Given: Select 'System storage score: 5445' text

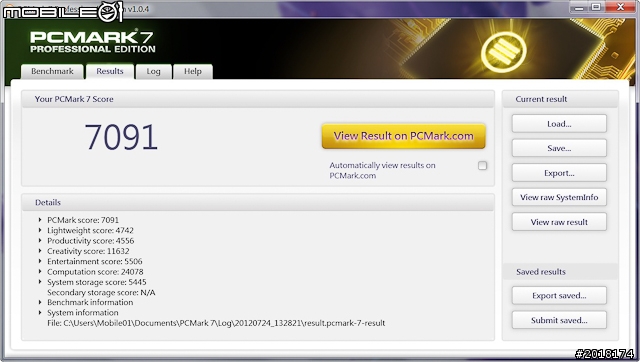Looking at the screenshot, I should pyautogui.click(x=97, y=282).
